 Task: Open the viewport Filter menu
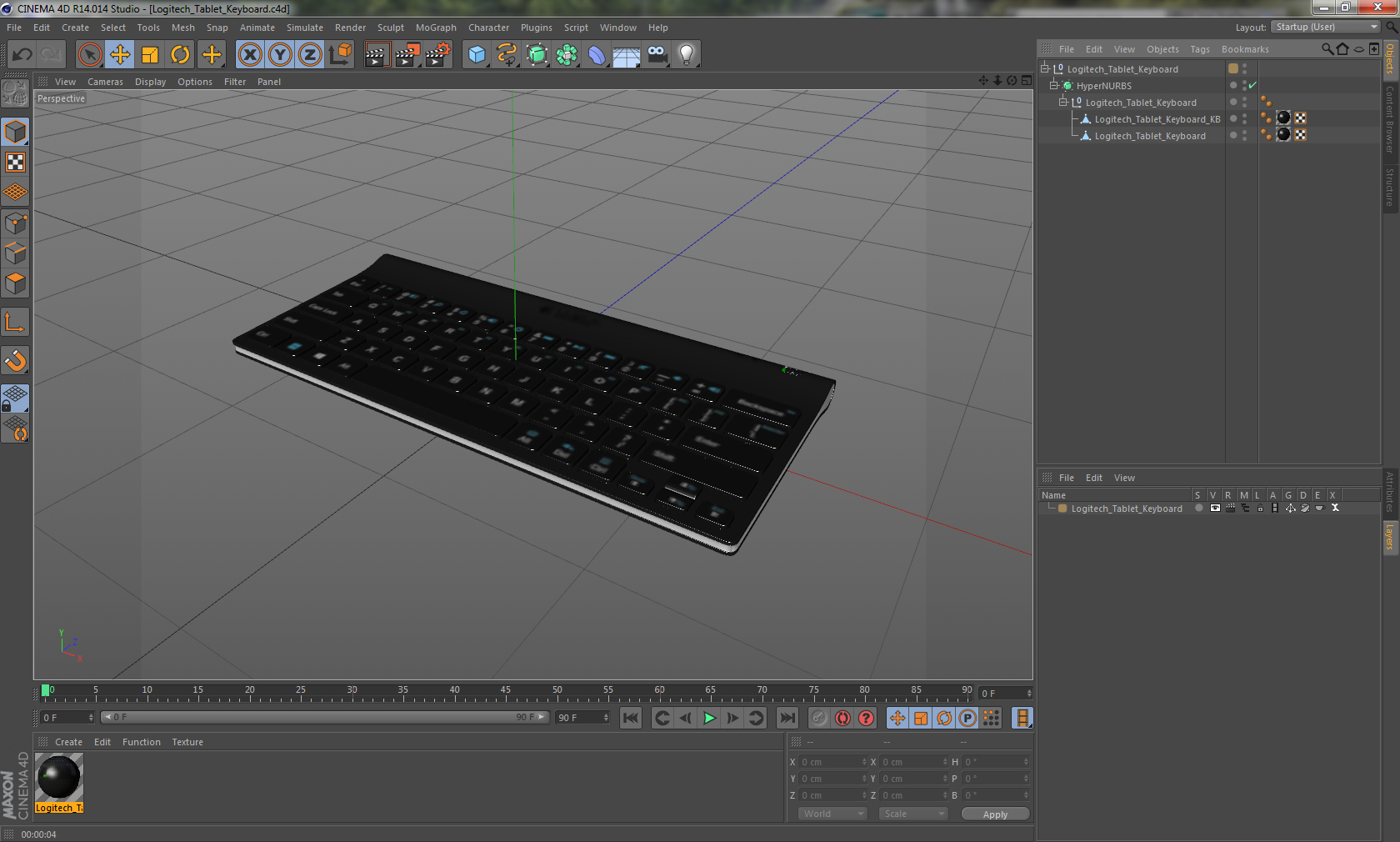click(x=235, y=82)
